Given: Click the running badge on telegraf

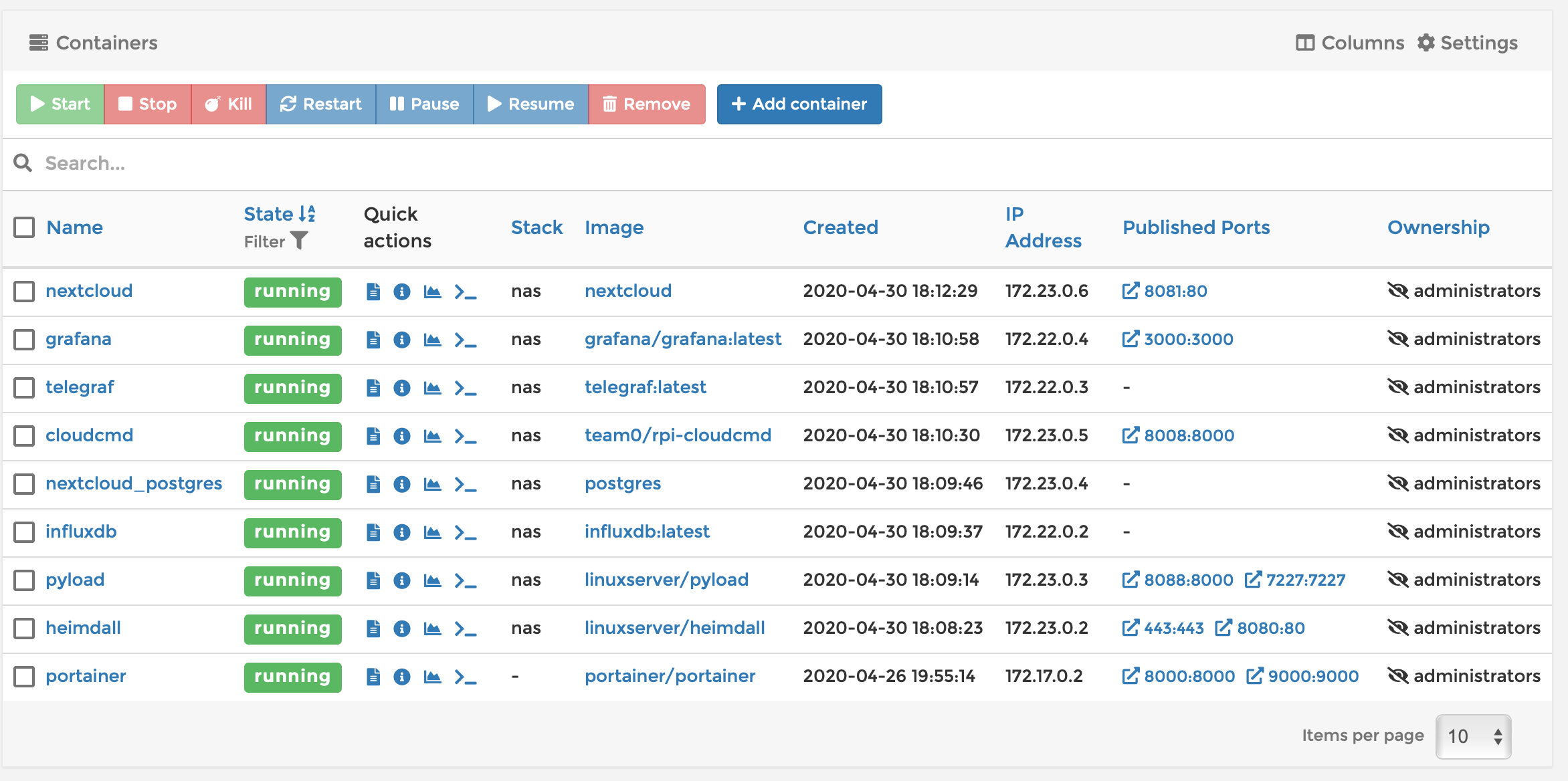Looking at the screenshot, I should pos(292,388).
